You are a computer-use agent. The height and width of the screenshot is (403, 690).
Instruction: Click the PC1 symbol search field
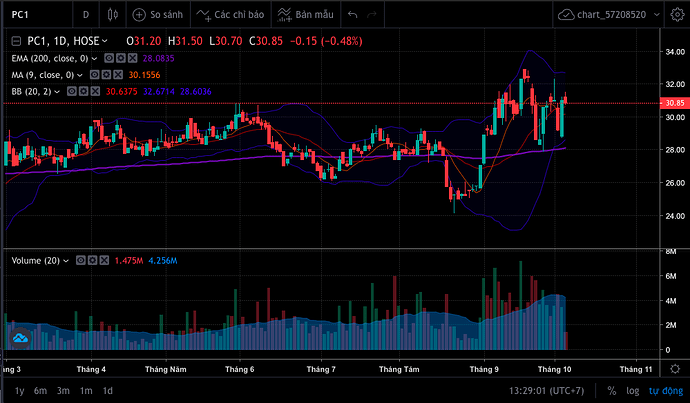[x=35, y=15]
